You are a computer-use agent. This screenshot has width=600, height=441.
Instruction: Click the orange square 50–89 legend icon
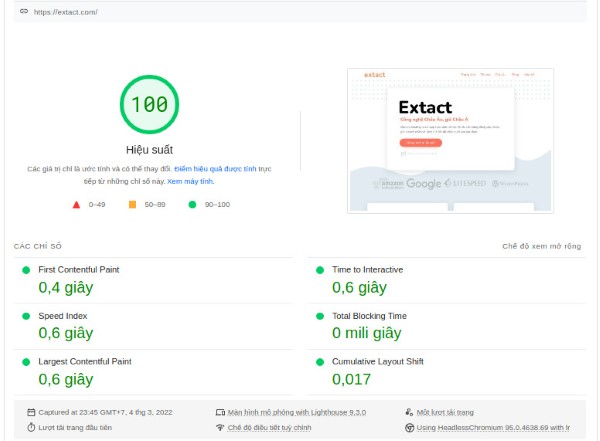[x=132, y=204]
